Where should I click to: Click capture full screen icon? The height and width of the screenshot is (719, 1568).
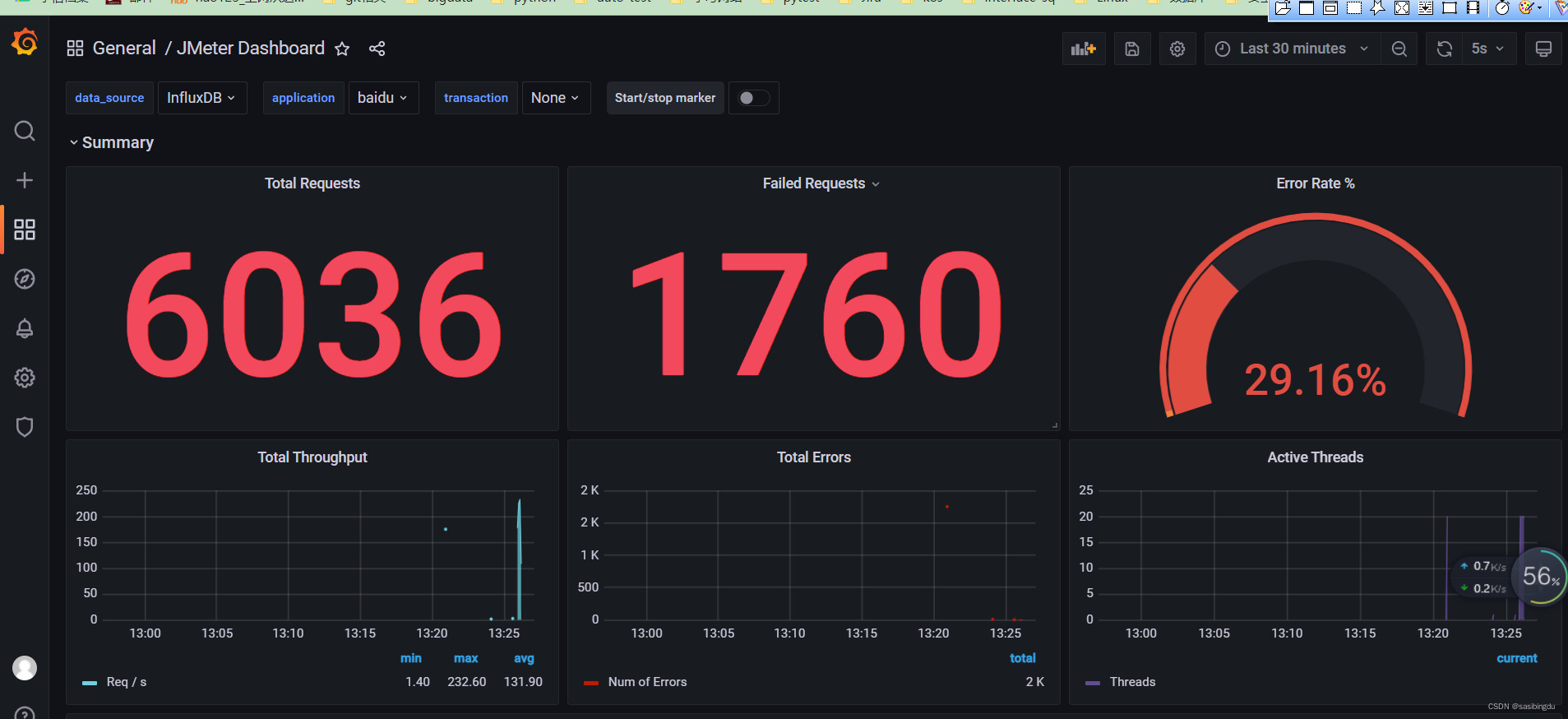click(x=1402, y=8)
